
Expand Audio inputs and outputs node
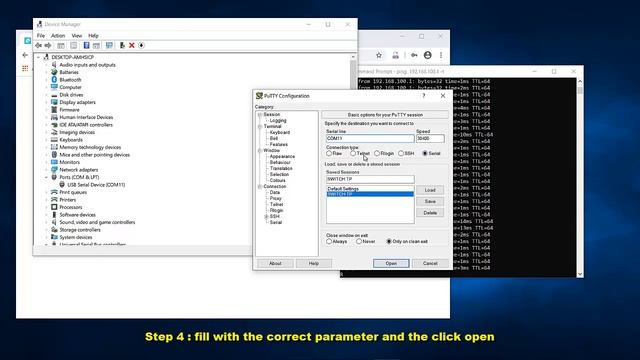pyautogui.click(x=47, y=65)
